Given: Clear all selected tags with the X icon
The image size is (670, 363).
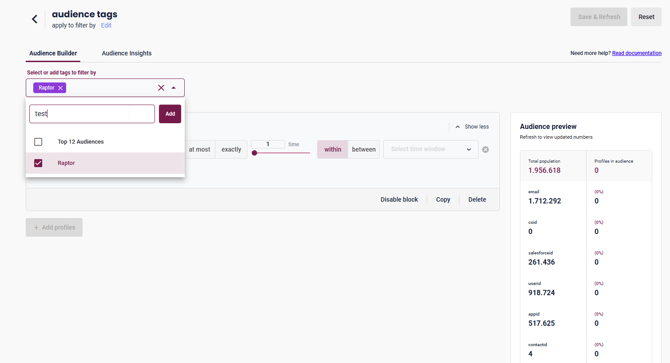Looking at the screenshot, I should (x=161, y=88).
